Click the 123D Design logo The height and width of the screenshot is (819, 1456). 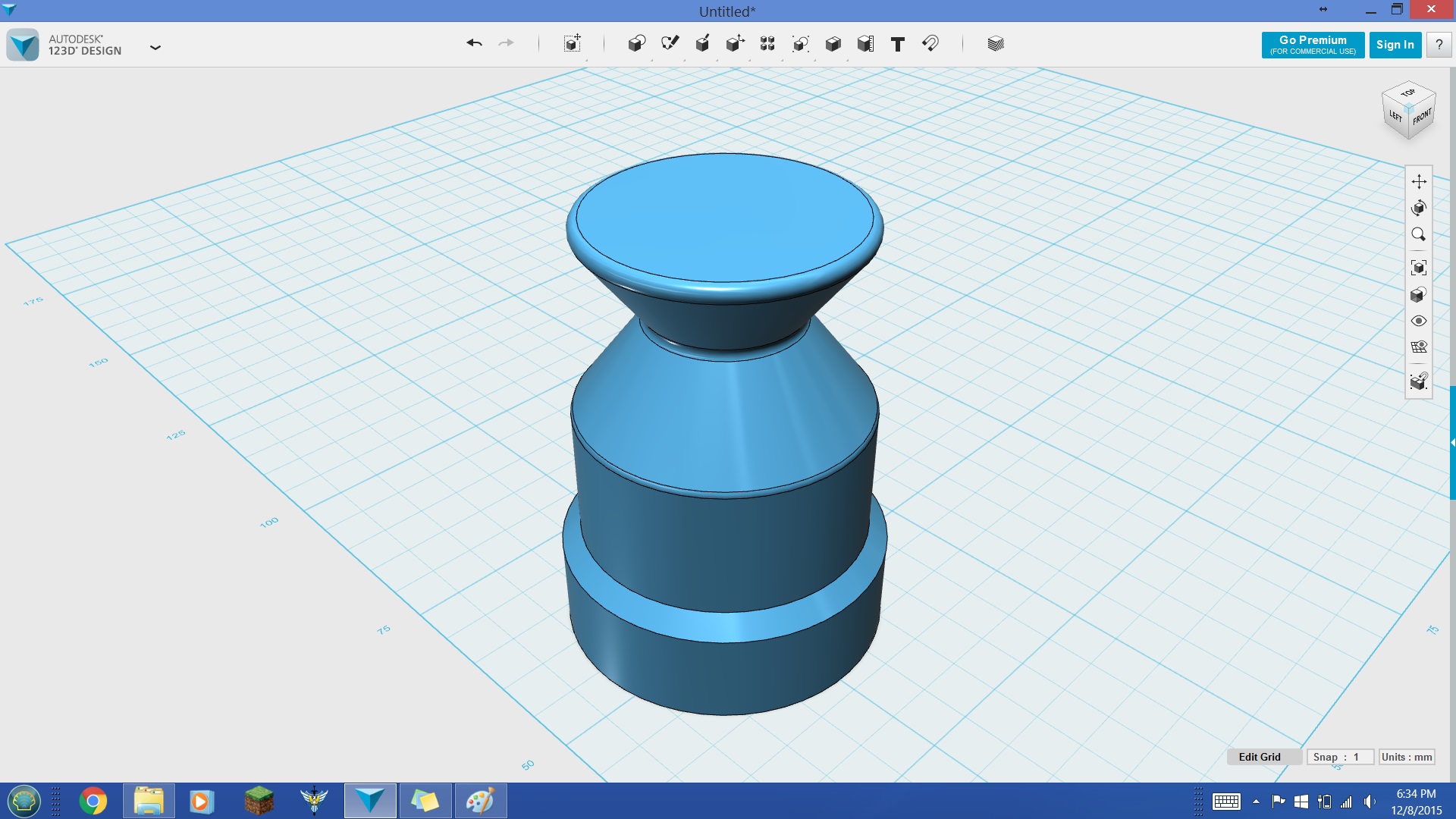pyautogui.click(x=23, y=45)
